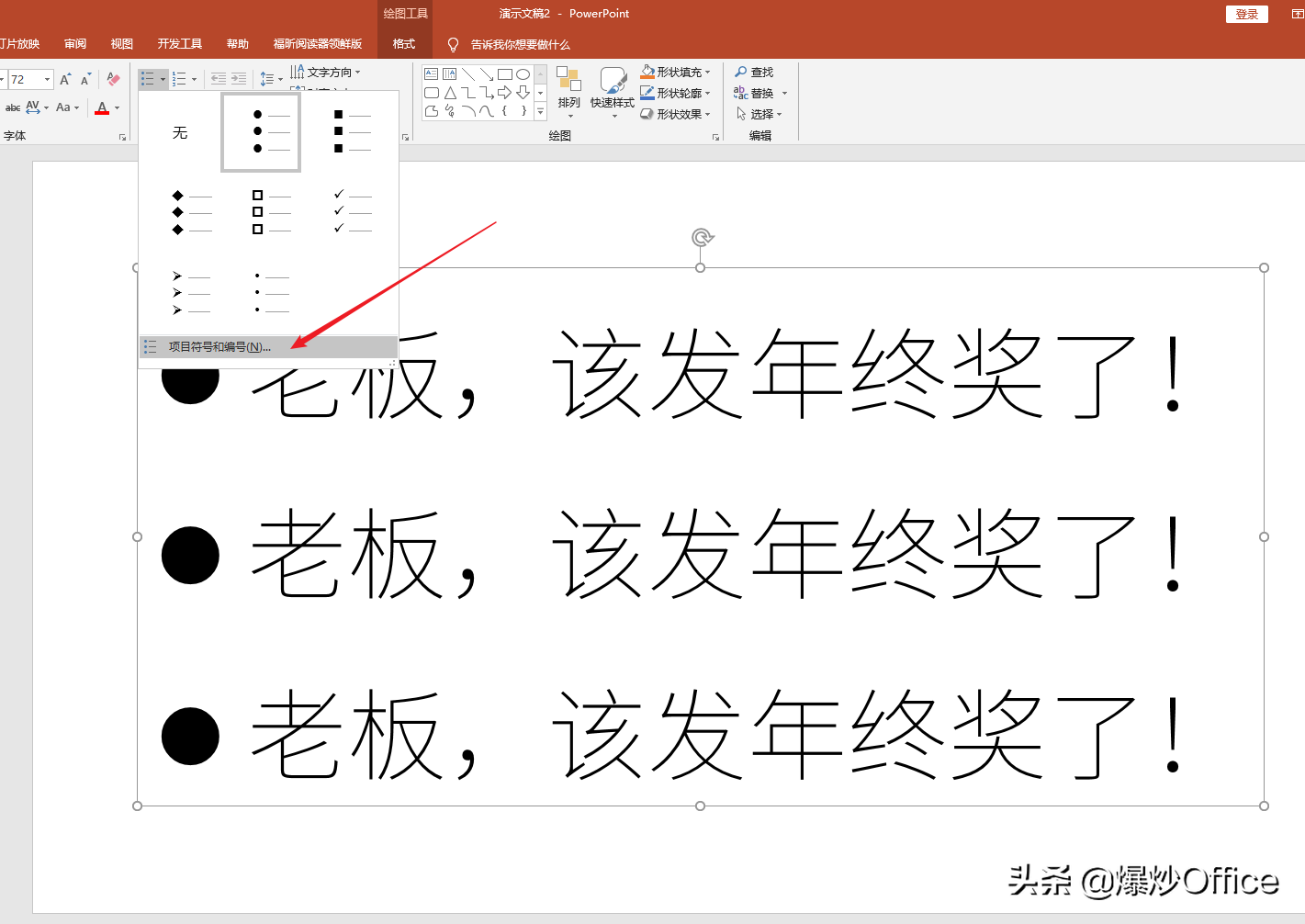Select the triangle shape
Image resolution: width=1305 pixels, height=924 pixels.
click(449, 93)
